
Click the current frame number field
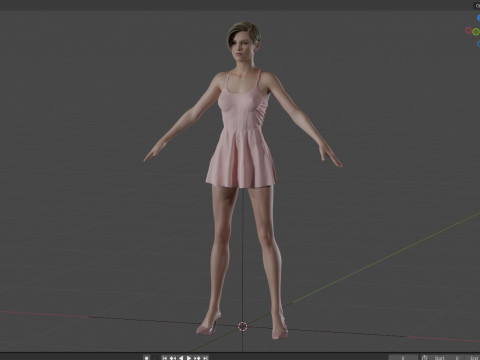coord(403,358)
